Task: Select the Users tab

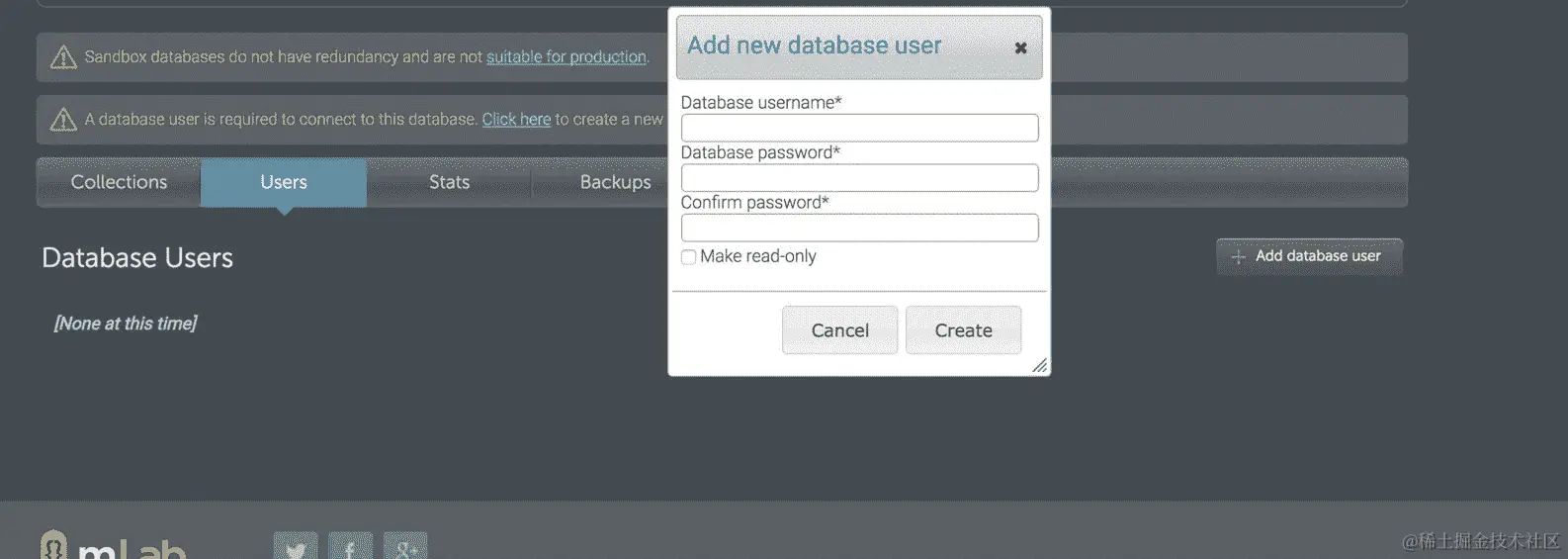Action: point(284,182)
